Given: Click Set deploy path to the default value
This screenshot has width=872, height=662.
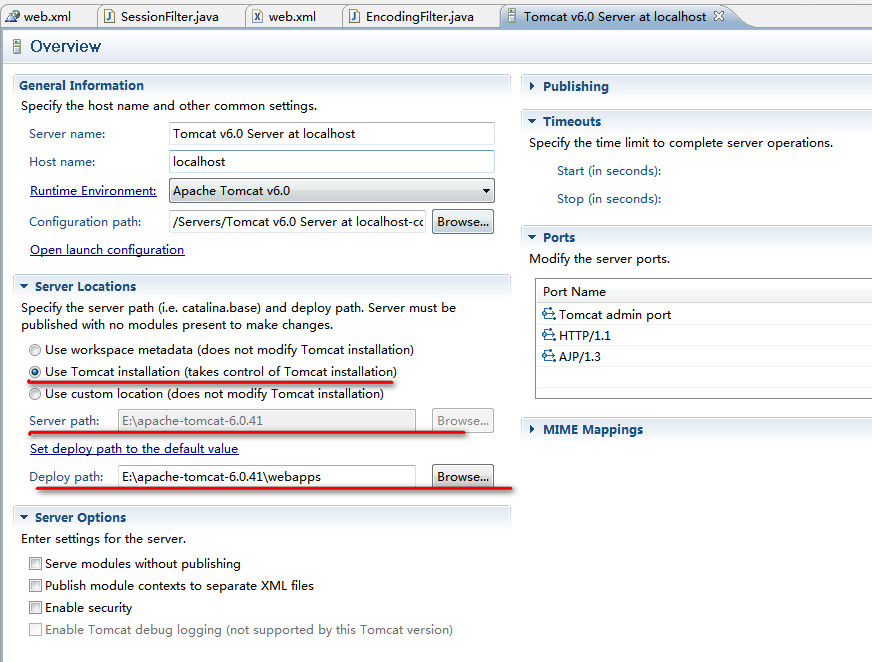Looking at the screenshot, I should pos(134,448).
